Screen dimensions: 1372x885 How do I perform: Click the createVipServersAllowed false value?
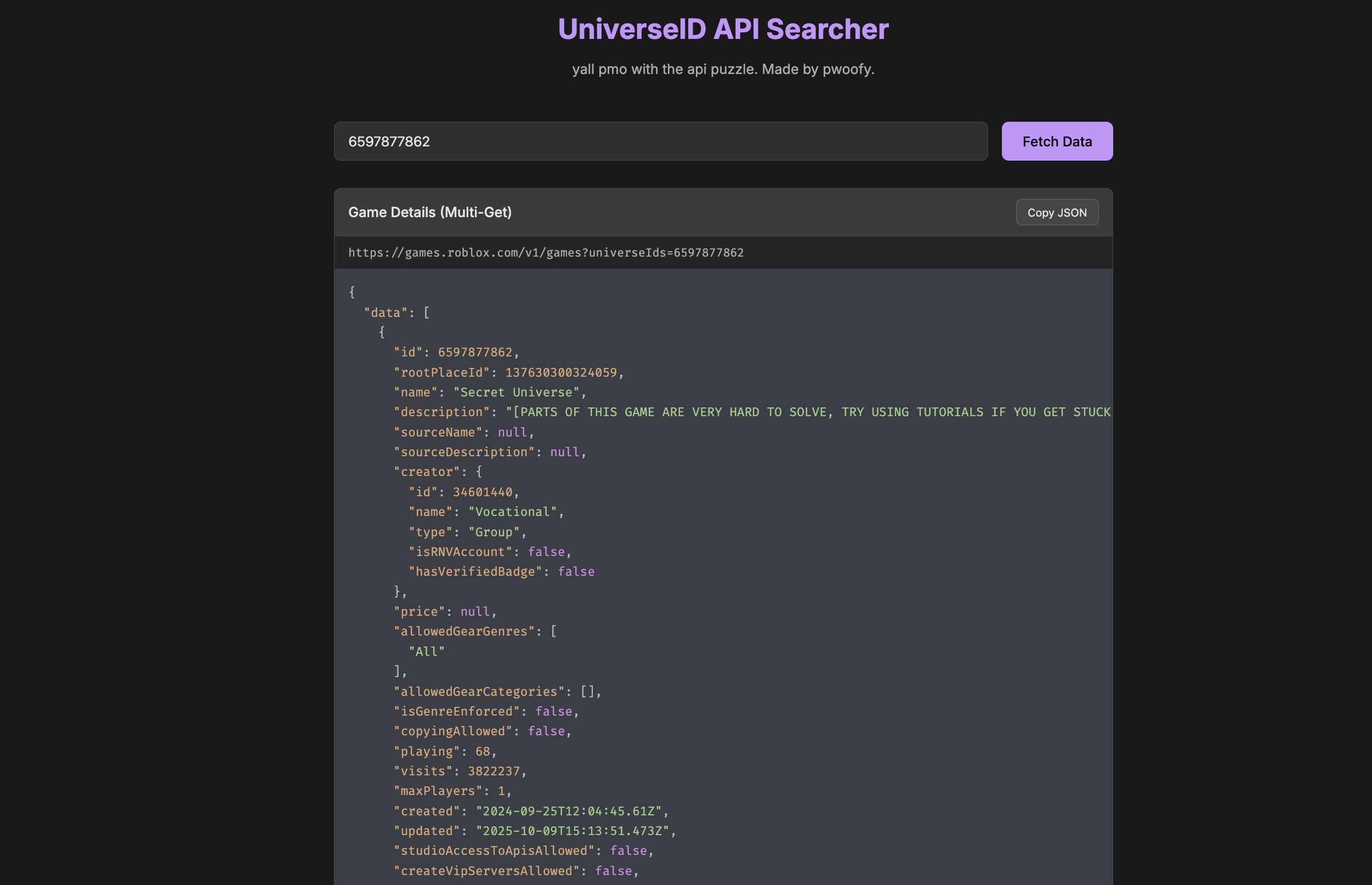click(x=613, y=871)
